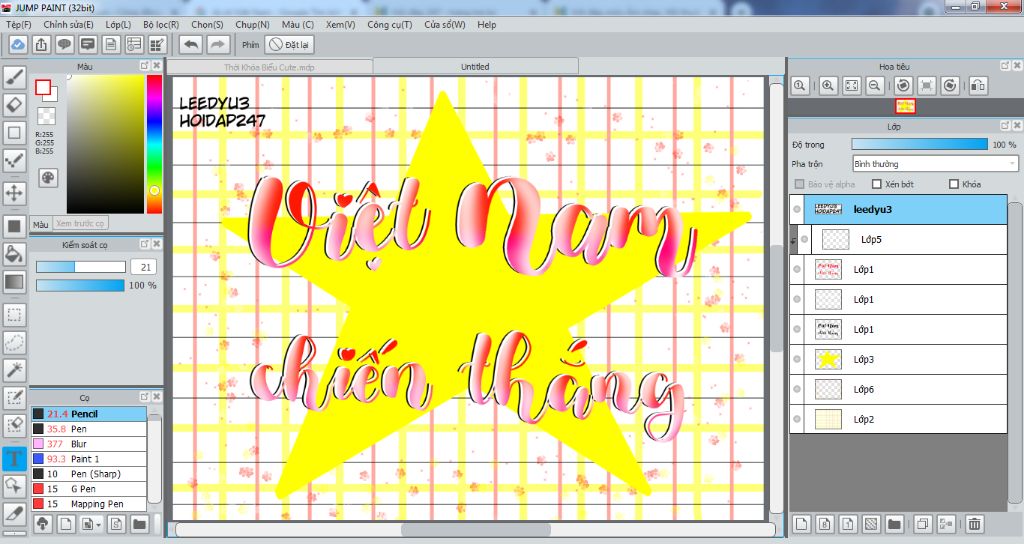Enable the Xén bớt clipping checkbox
This screenshot has height=544, width=1024.
click(x=877, y=184)
